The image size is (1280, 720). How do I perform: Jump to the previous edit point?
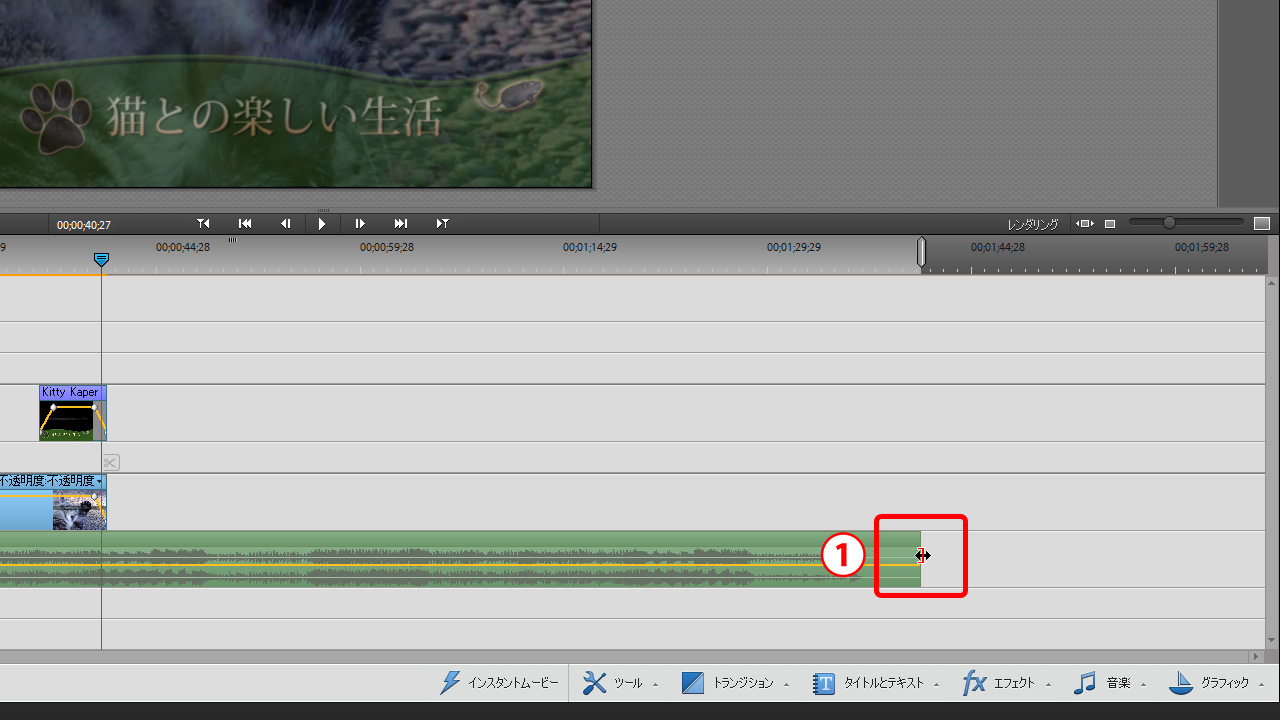245,224
